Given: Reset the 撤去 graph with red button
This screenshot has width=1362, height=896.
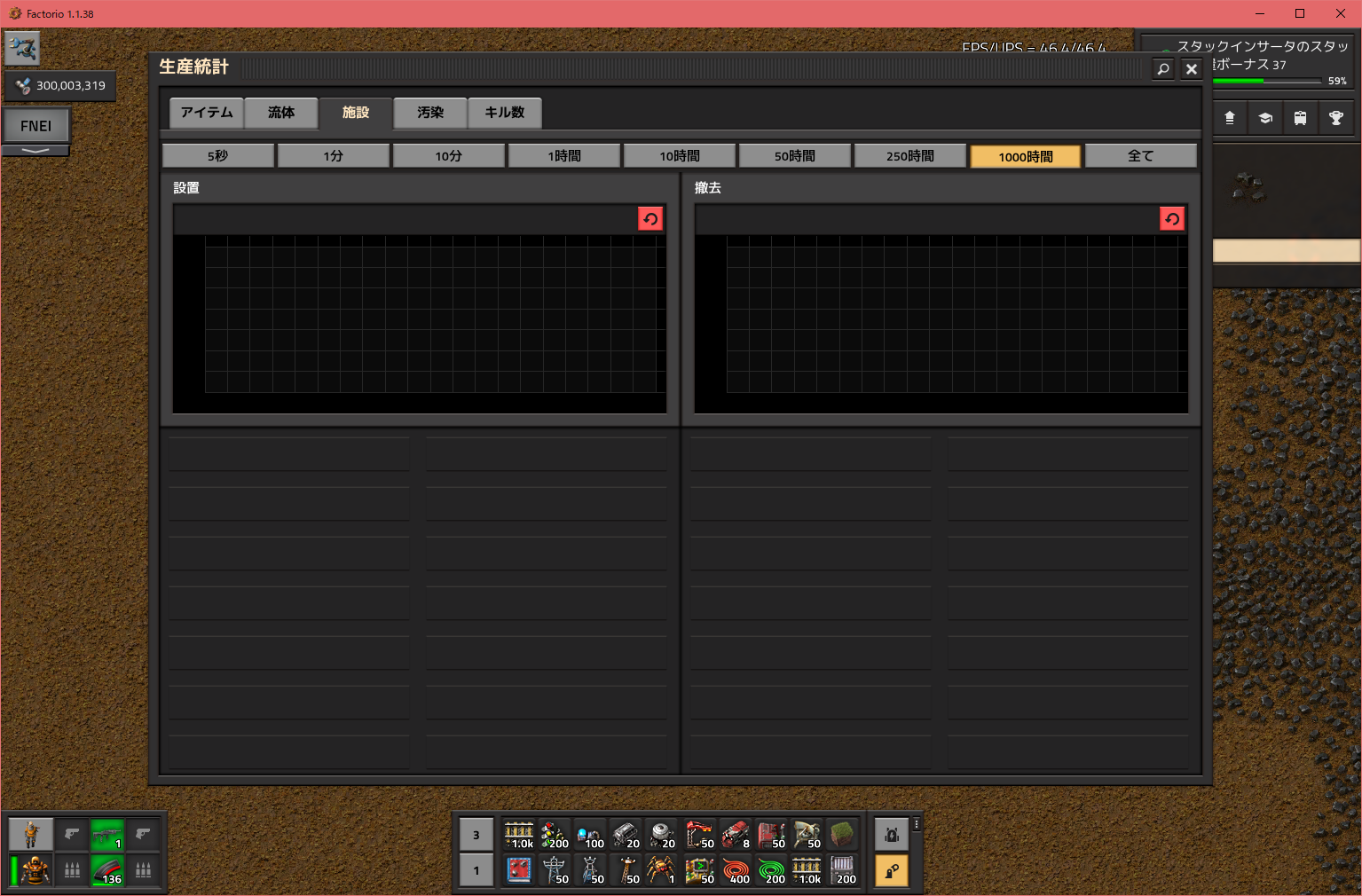Looking at the screenshot, I should coord(1172,219).
